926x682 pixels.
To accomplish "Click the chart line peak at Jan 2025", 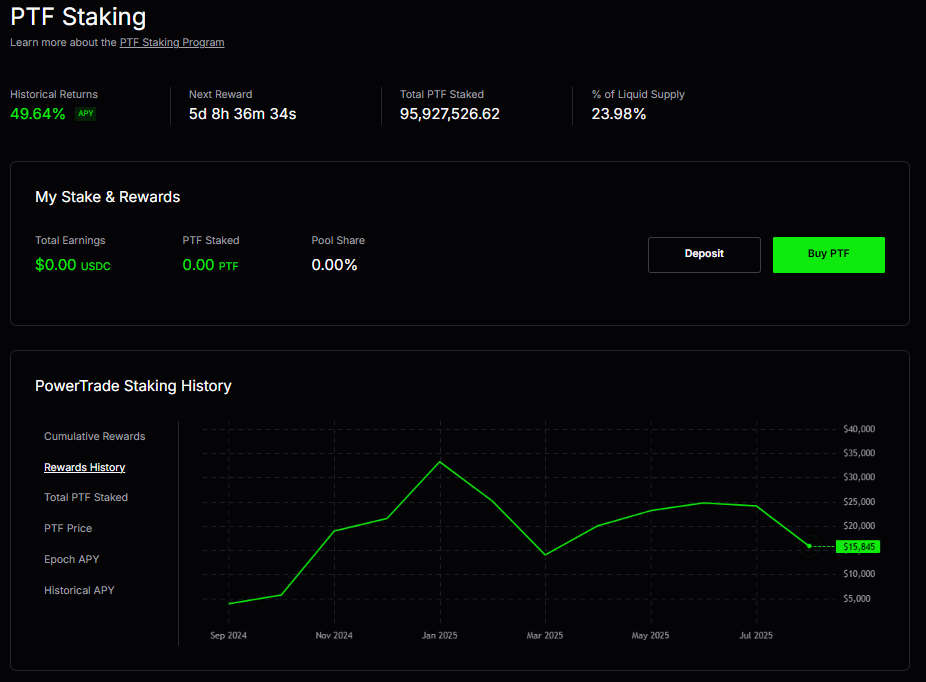I will pyautogui.click(x=440, y=461).
